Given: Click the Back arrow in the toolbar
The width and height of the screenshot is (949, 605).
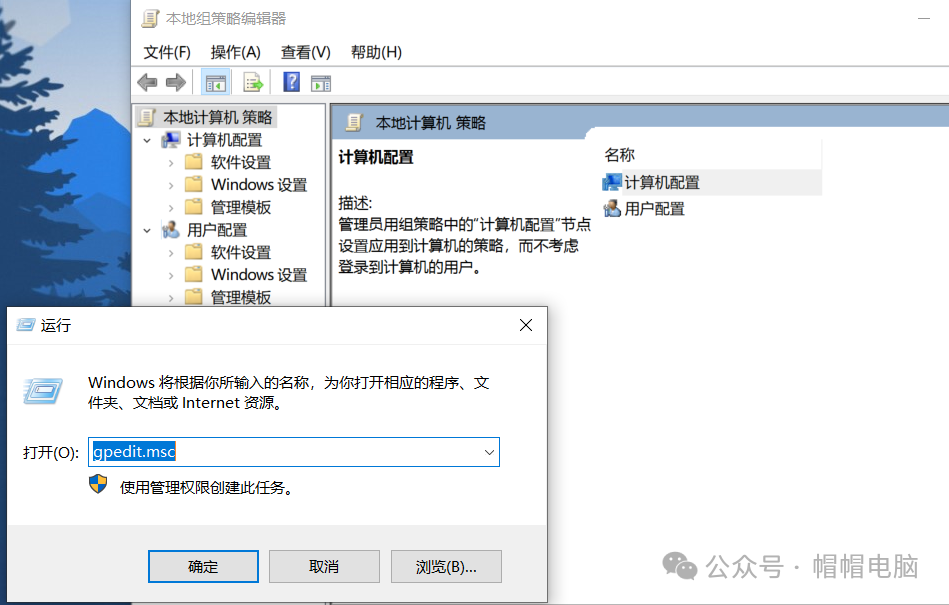Looking at the screenshot, I should [147, 82].
